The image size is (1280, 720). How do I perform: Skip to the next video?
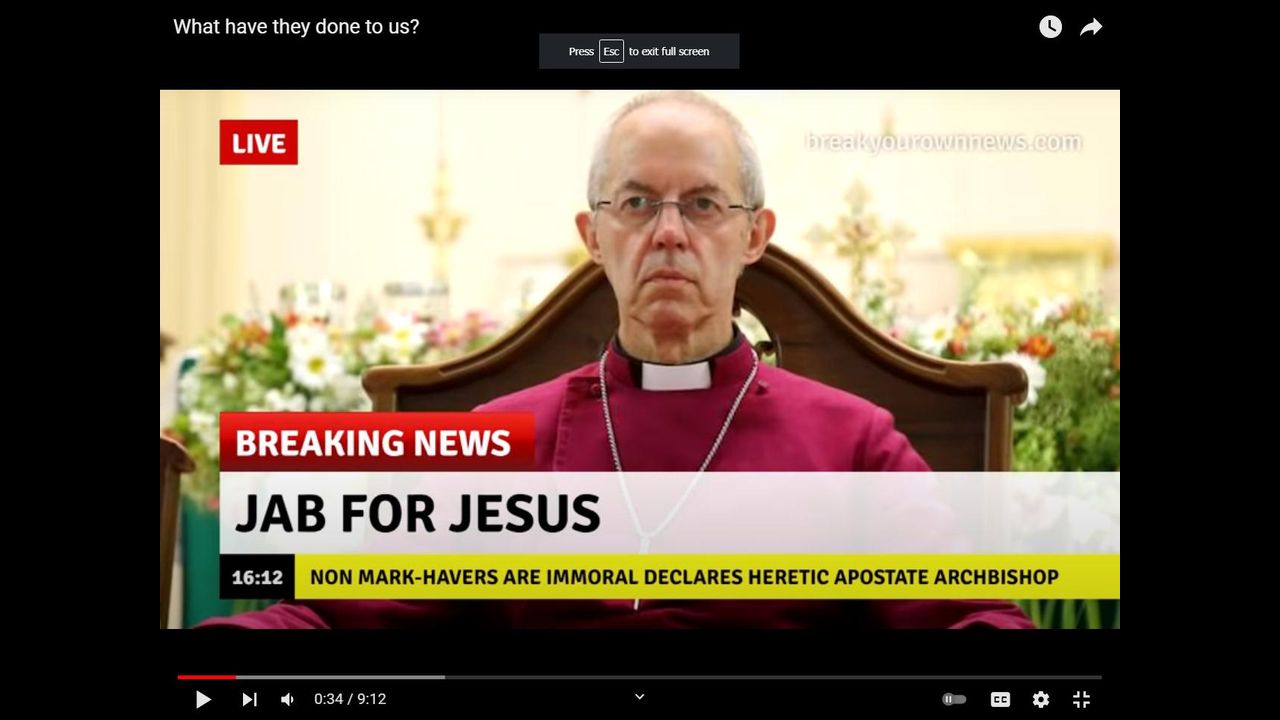249,700
